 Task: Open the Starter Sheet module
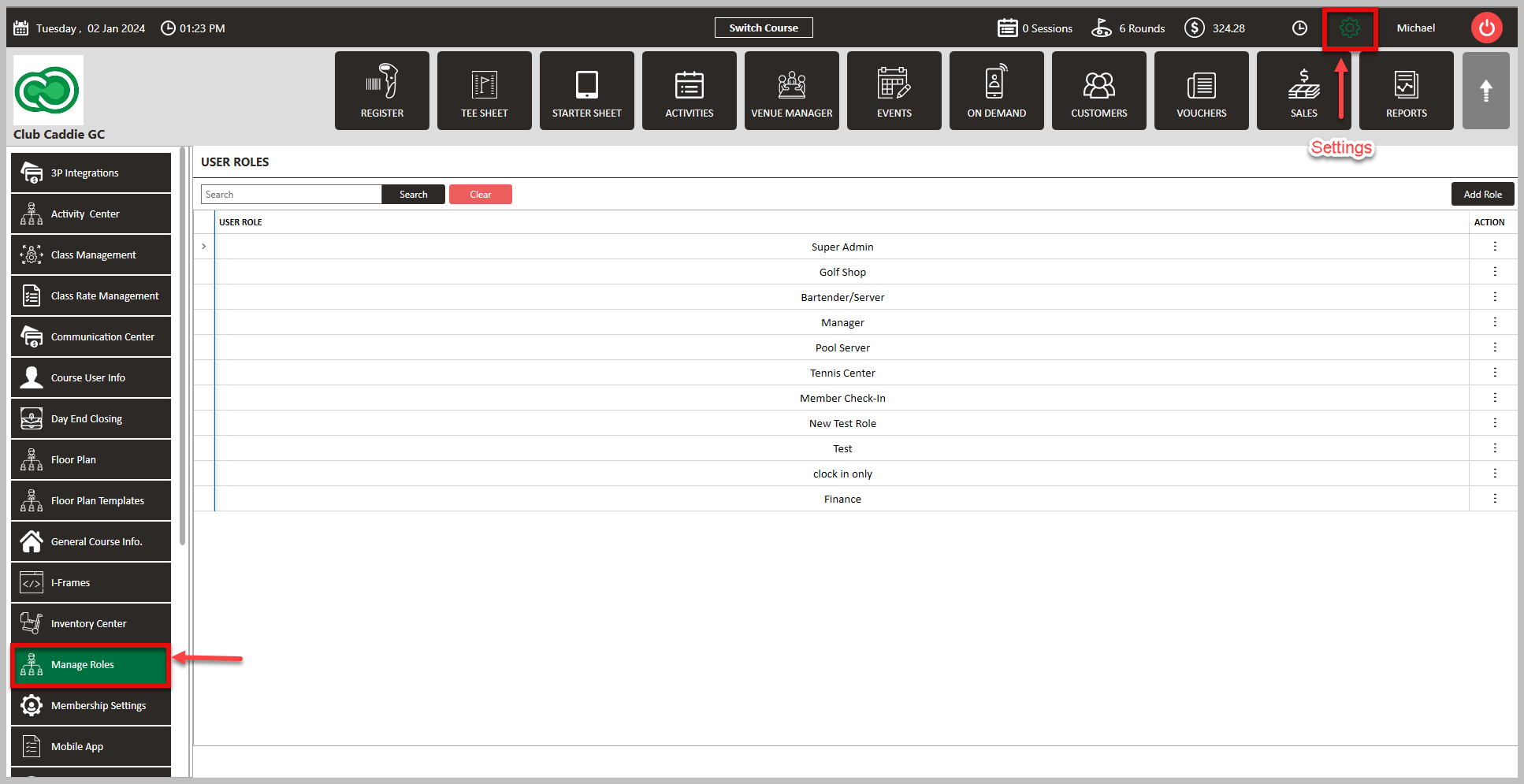587,91
